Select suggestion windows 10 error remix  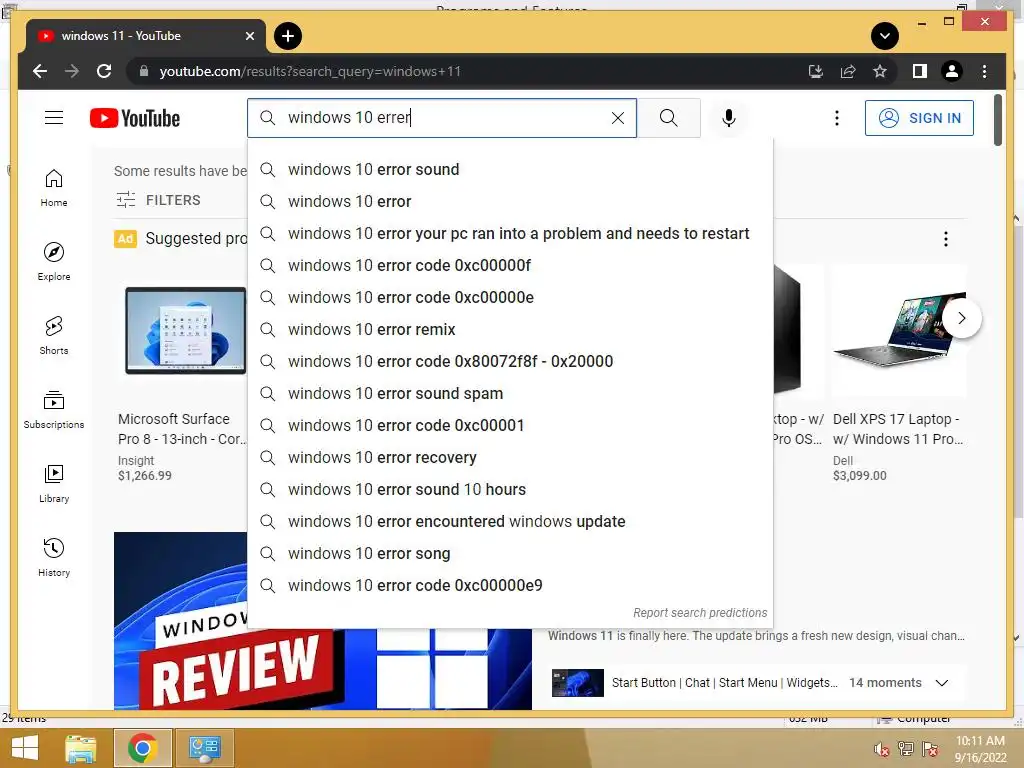click(x=511, y=329)
